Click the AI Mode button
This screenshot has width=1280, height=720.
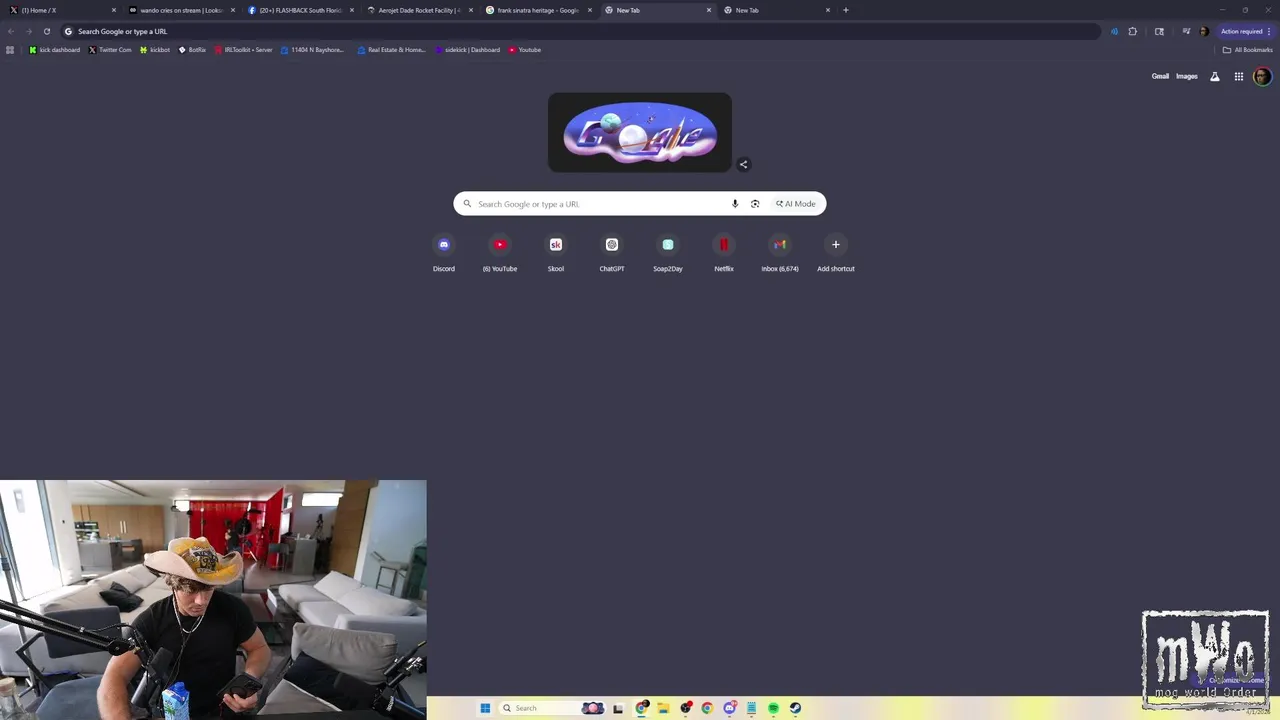coord(796,204)
